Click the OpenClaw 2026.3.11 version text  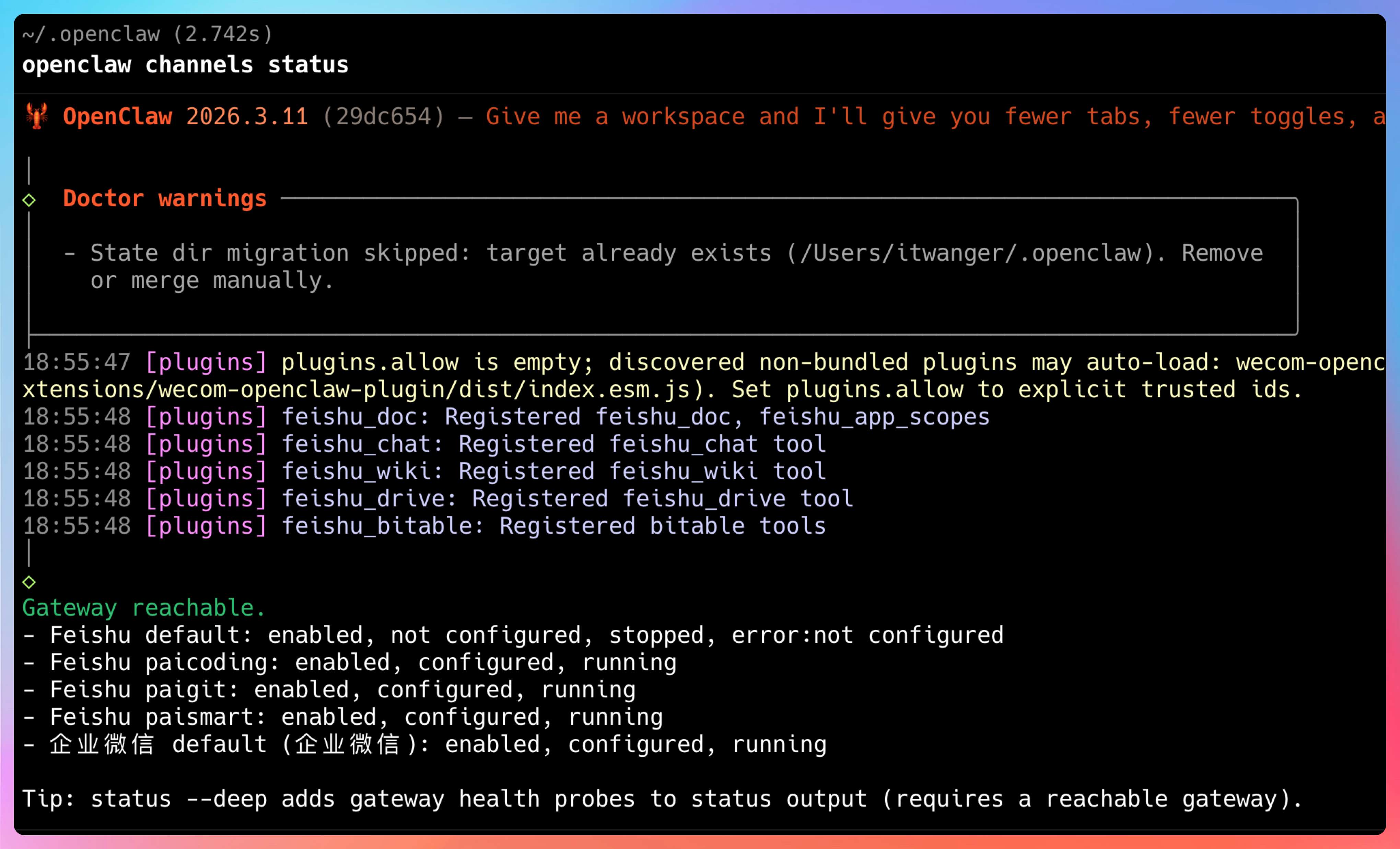coord(185,116)
